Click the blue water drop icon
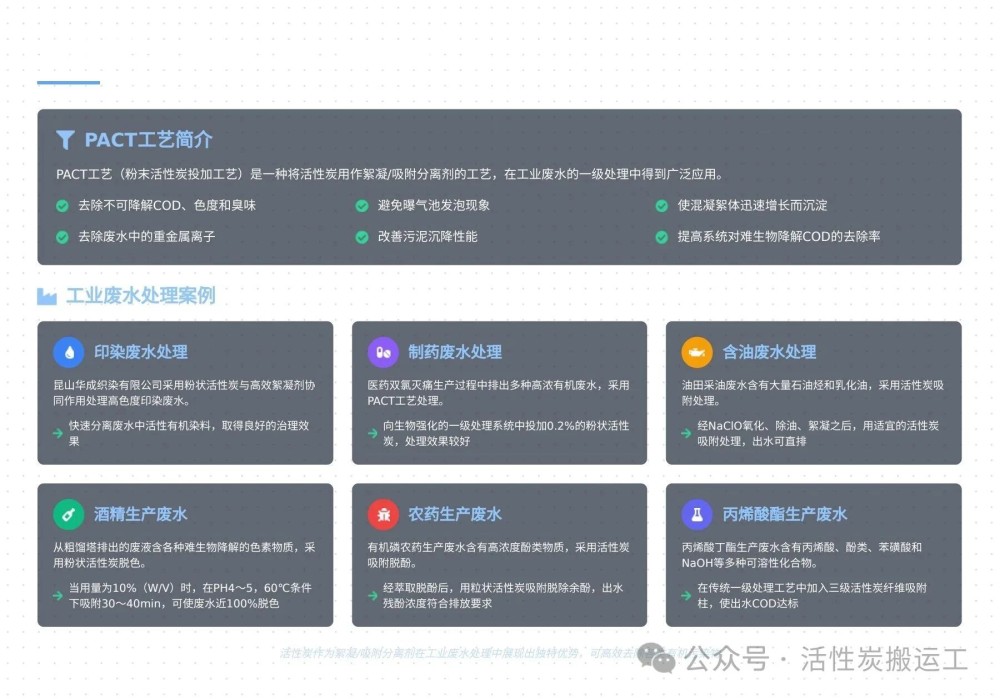The height and width of the screenshot is (699, 1000). [x=69, y=352]
